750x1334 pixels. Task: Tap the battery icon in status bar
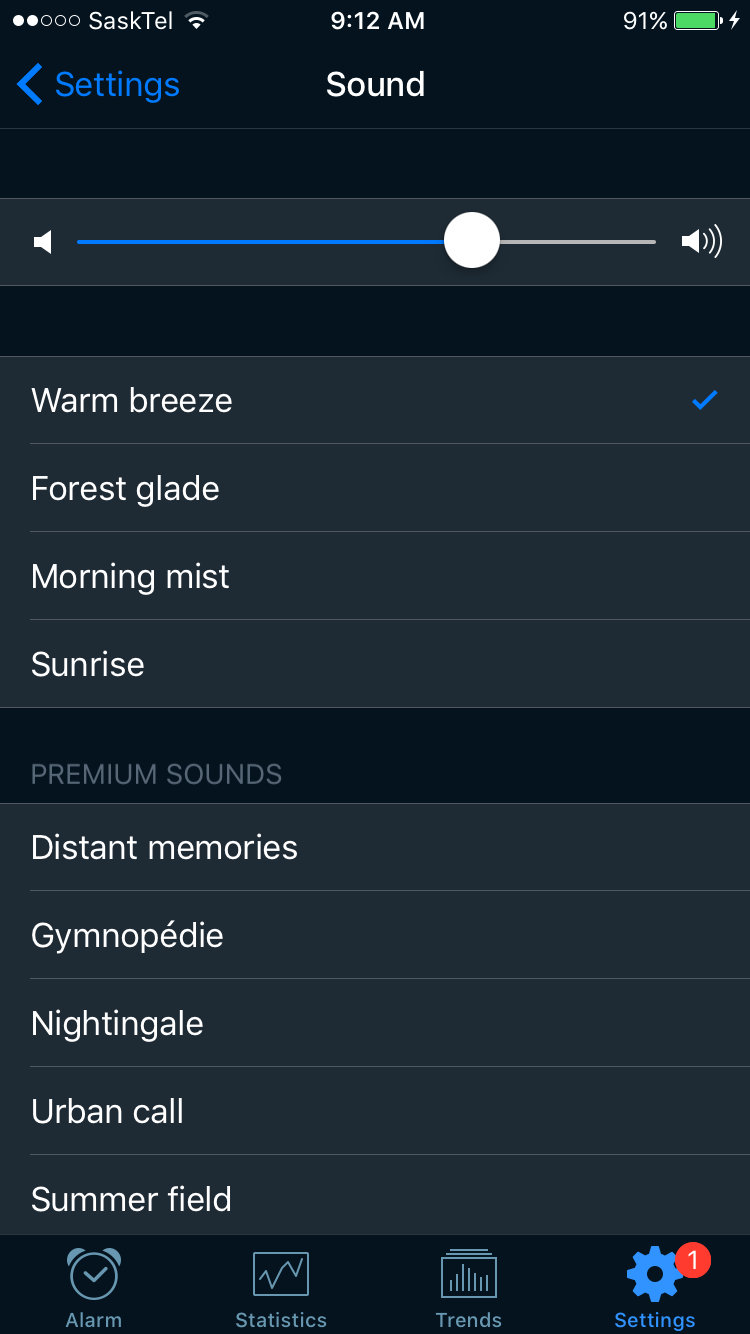pos(699,21)
